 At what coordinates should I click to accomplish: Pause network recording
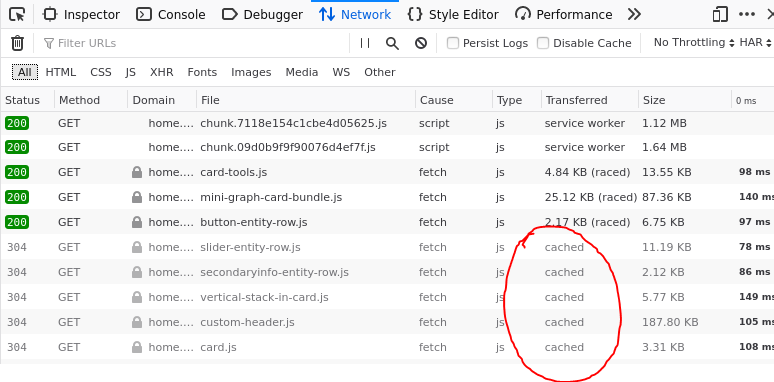click(365, 43)
